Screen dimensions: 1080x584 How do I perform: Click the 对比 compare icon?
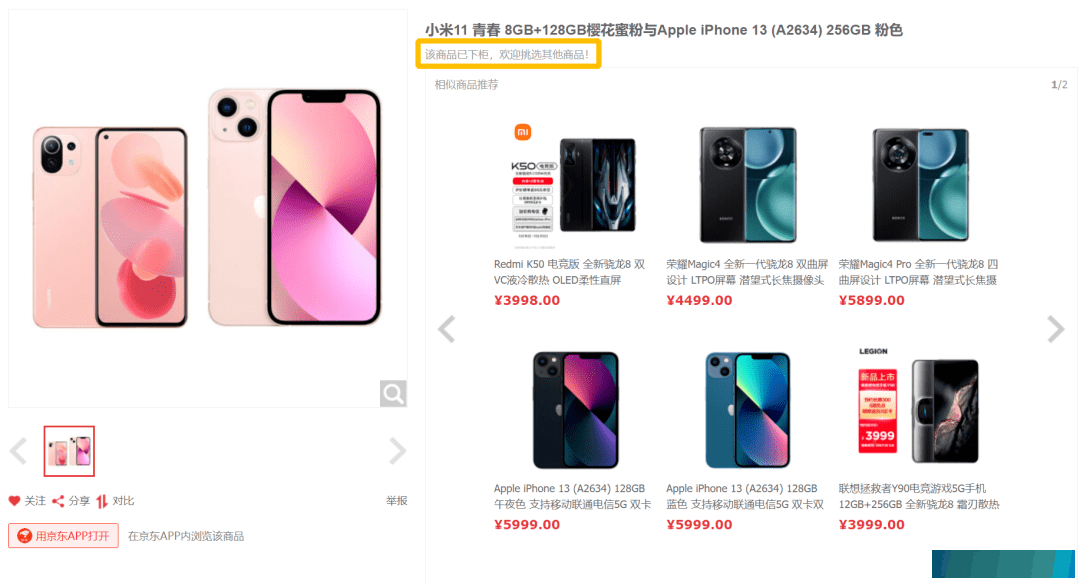(x=102, y=501)
